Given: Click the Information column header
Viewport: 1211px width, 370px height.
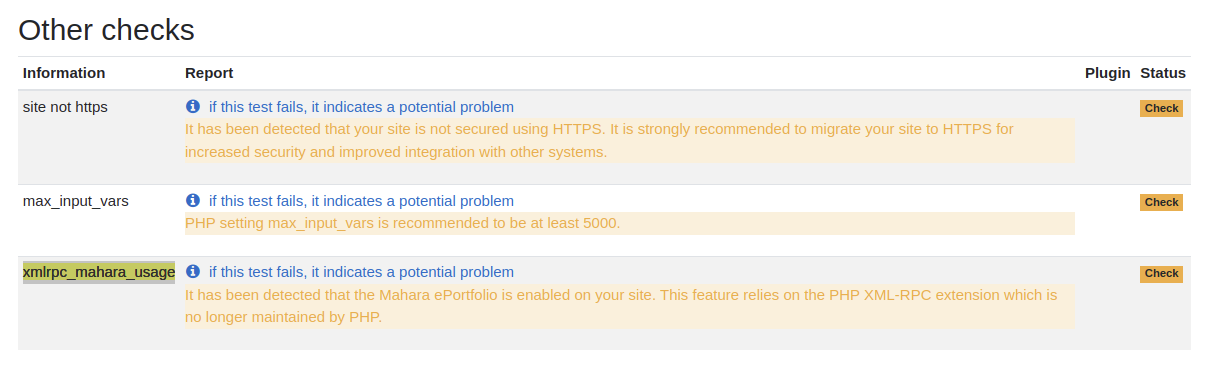Looking at the screenshot, I should click(64, 73).
